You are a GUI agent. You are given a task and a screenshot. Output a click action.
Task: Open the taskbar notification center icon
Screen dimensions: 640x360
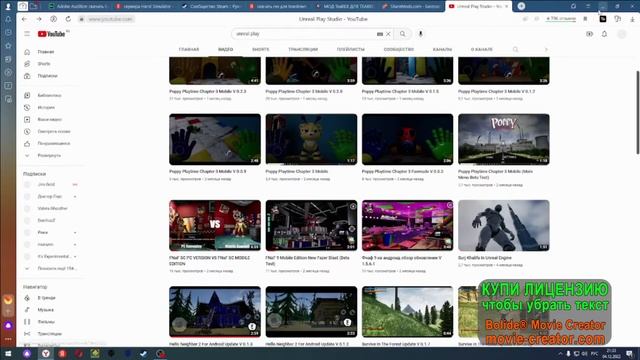click(x=630, y=354)
